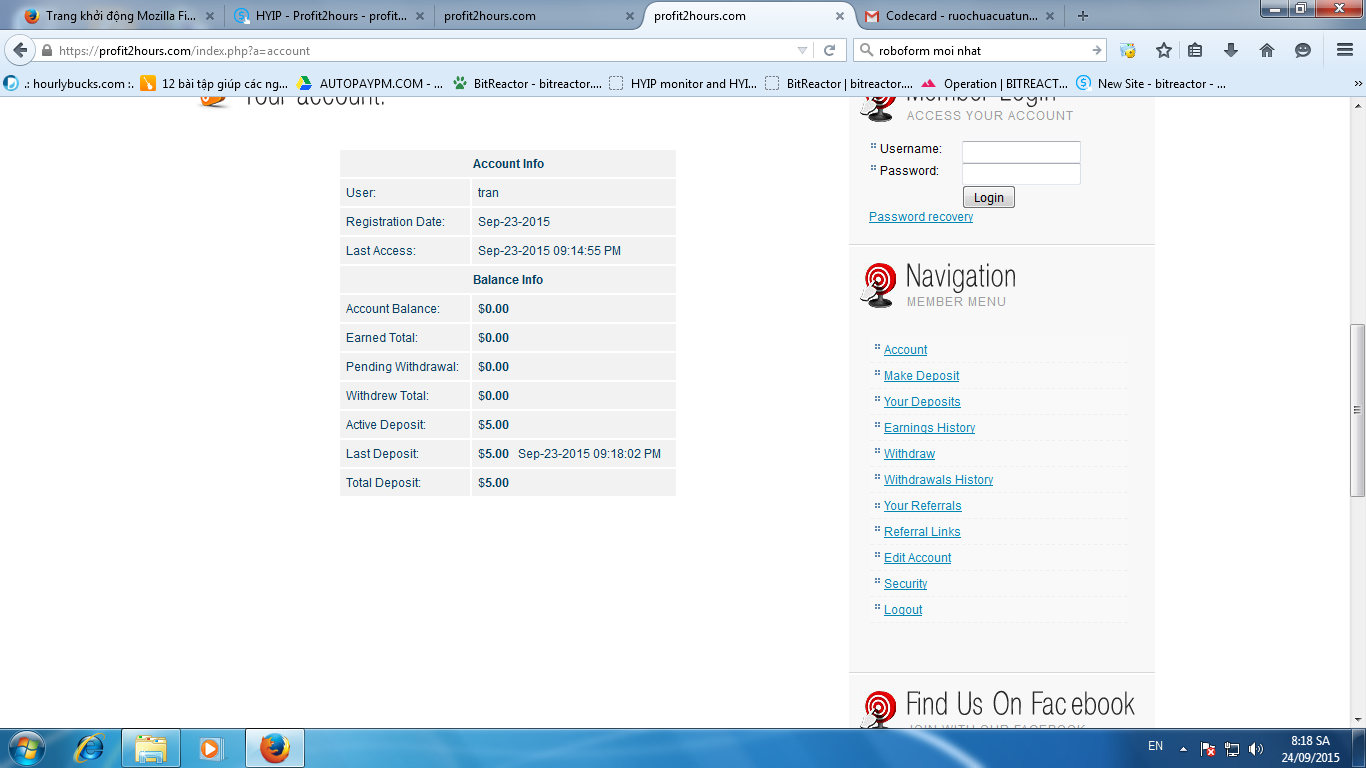Open the '12 bài tập giúp các ng...' bookmark
Image resolution: width=1366 pixels, height=768 pixels.
(214, 84)
